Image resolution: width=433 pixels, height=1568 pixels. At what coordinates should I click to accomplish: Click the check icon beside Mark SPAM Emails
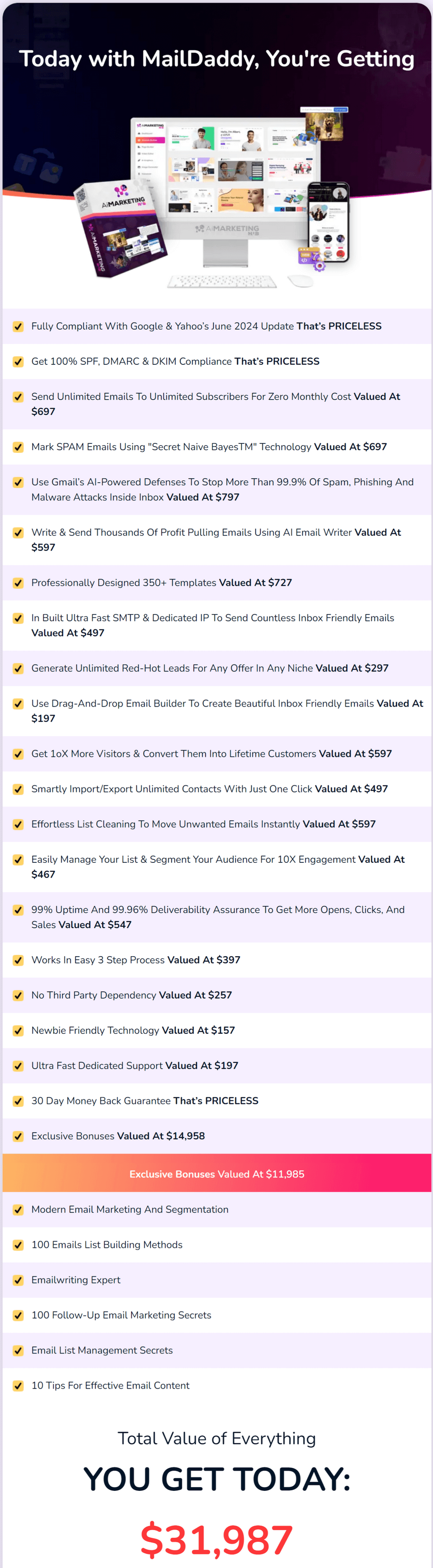pyautogui.click(x=18, y=447)
